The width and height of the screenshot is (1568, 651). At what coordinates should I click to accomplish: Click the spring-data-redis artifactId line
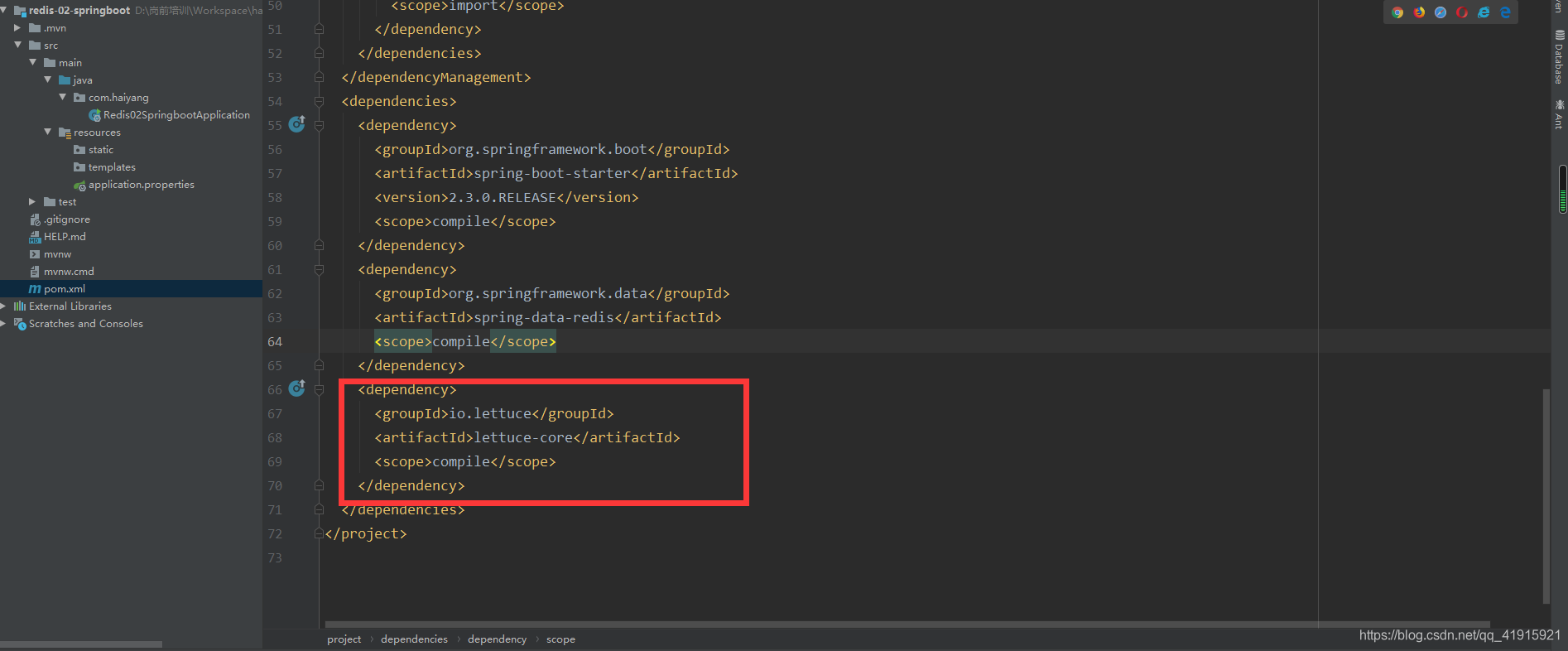(x=547, y=317)
